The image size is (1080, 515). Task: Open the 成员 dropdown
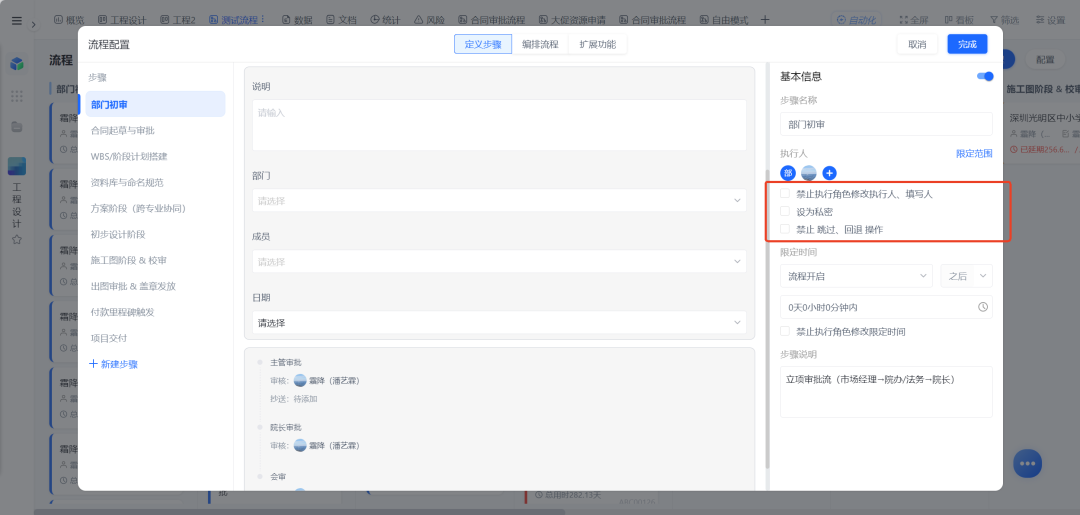point(499,262)
